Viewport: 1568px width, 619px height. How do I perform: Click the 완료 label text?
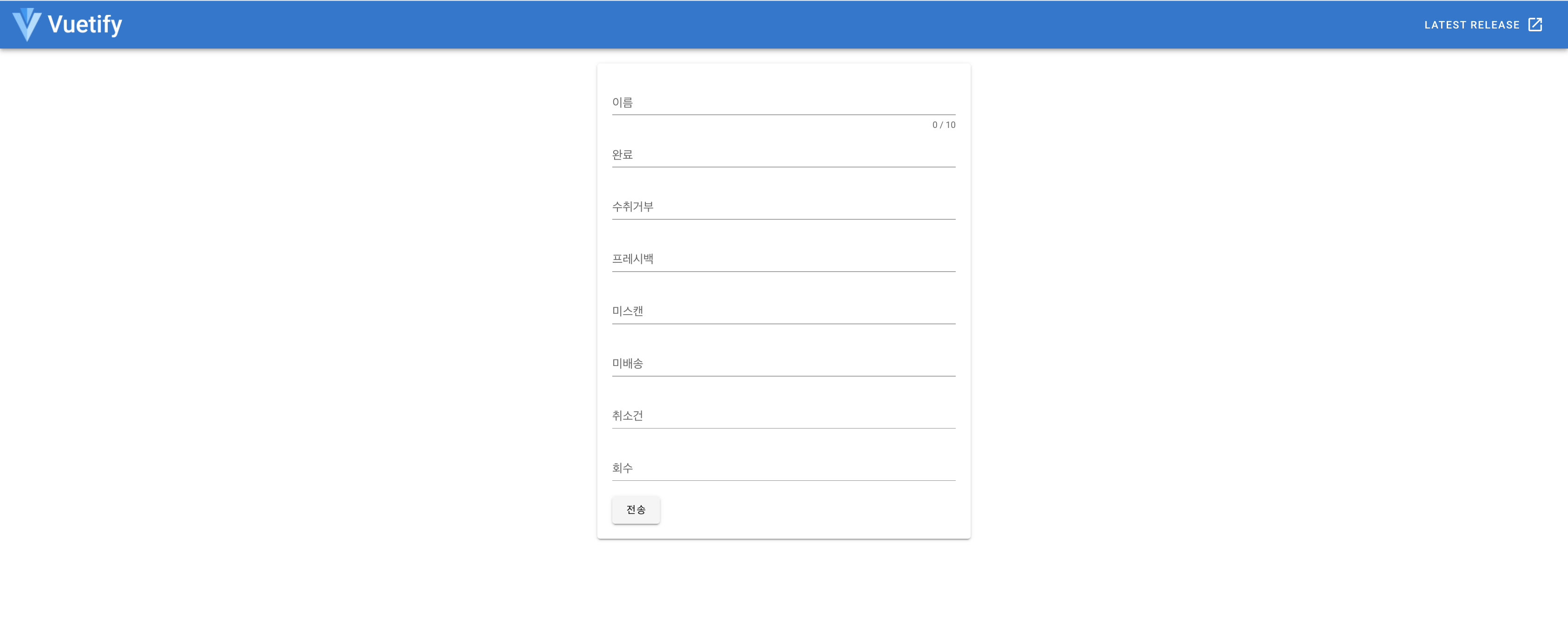click(x=622, y=155)
